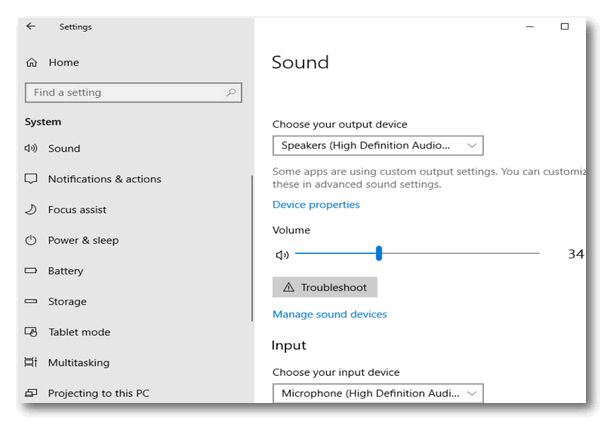Open the Battery icon entry
The image size is (605, 422).
(x=31, y=271)
